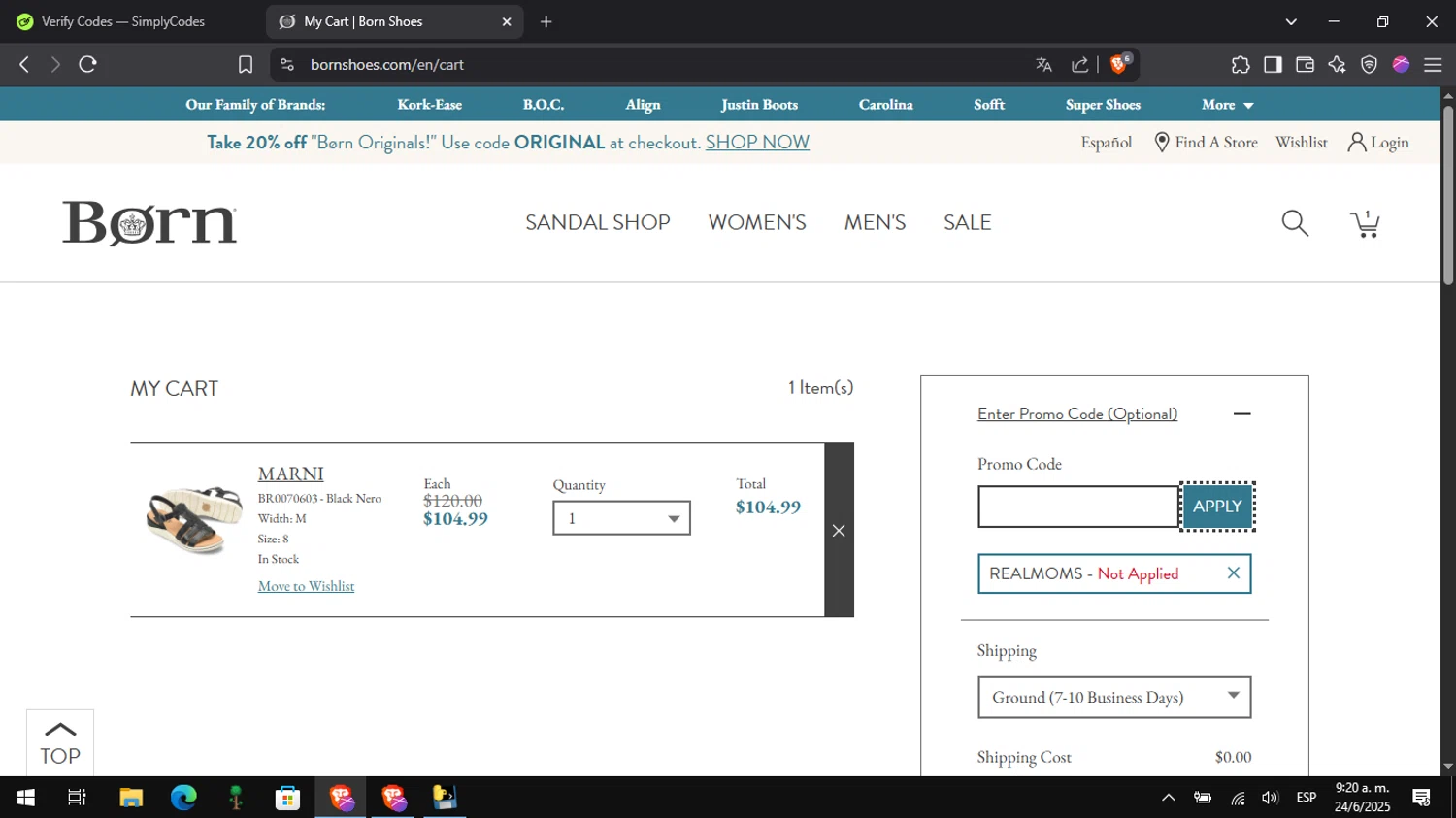Reload the page

point(88,64)
